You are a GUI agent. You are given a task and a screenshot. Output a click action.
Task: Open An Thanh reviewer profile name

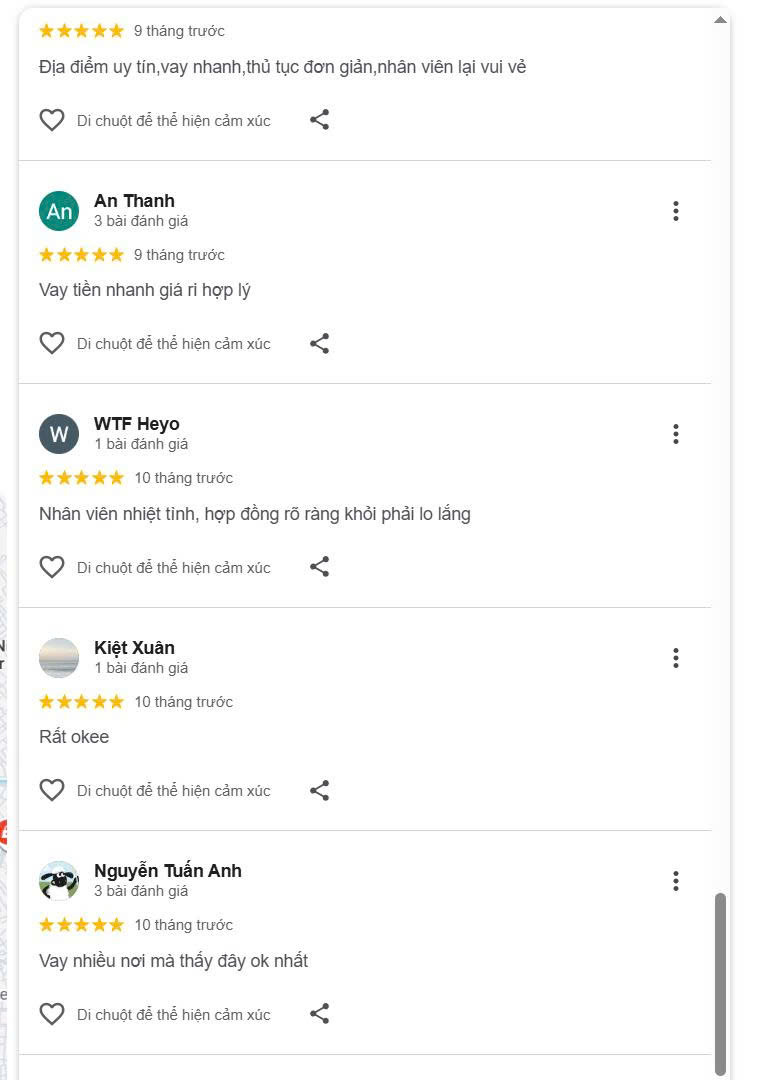click(x=134, y=201)
